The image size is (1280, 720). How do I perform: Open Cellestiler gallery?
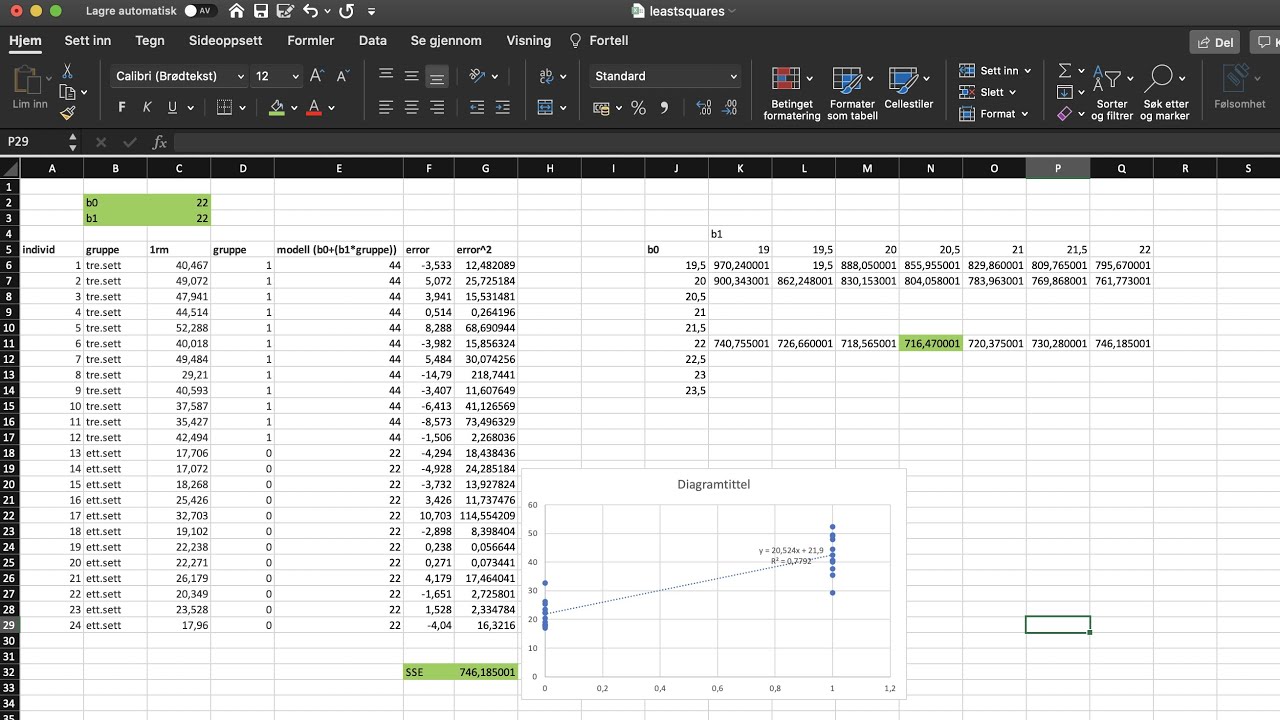[x=908, y=88]
